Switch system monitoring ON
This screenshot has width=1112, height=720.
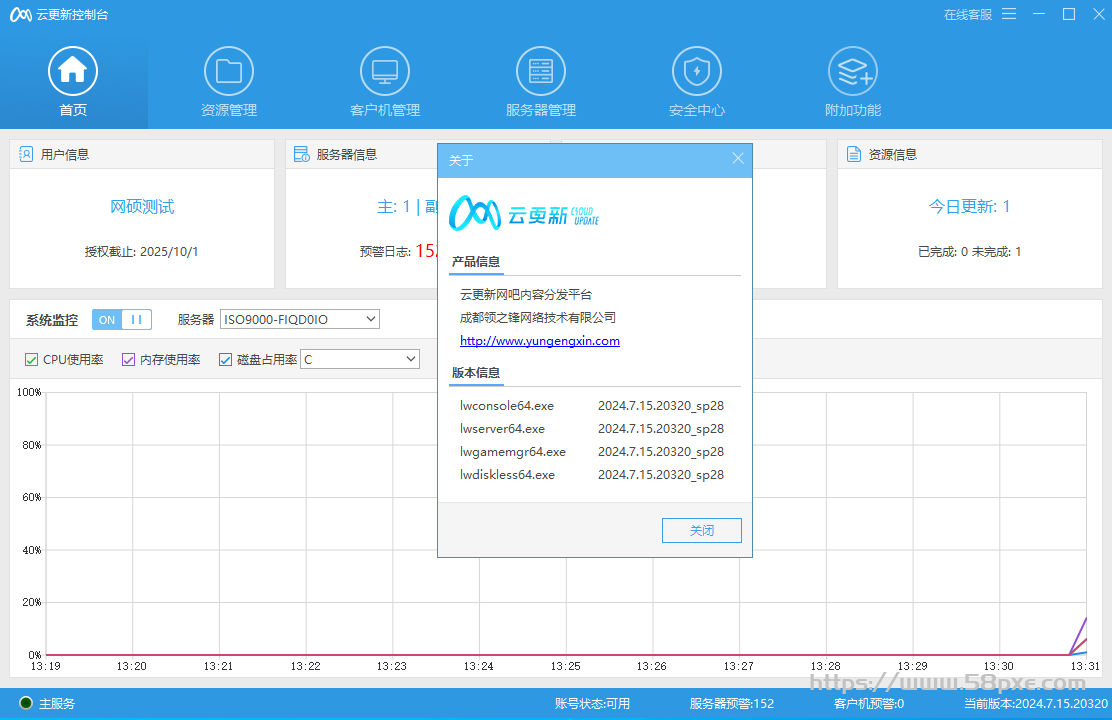pos(106,320)
